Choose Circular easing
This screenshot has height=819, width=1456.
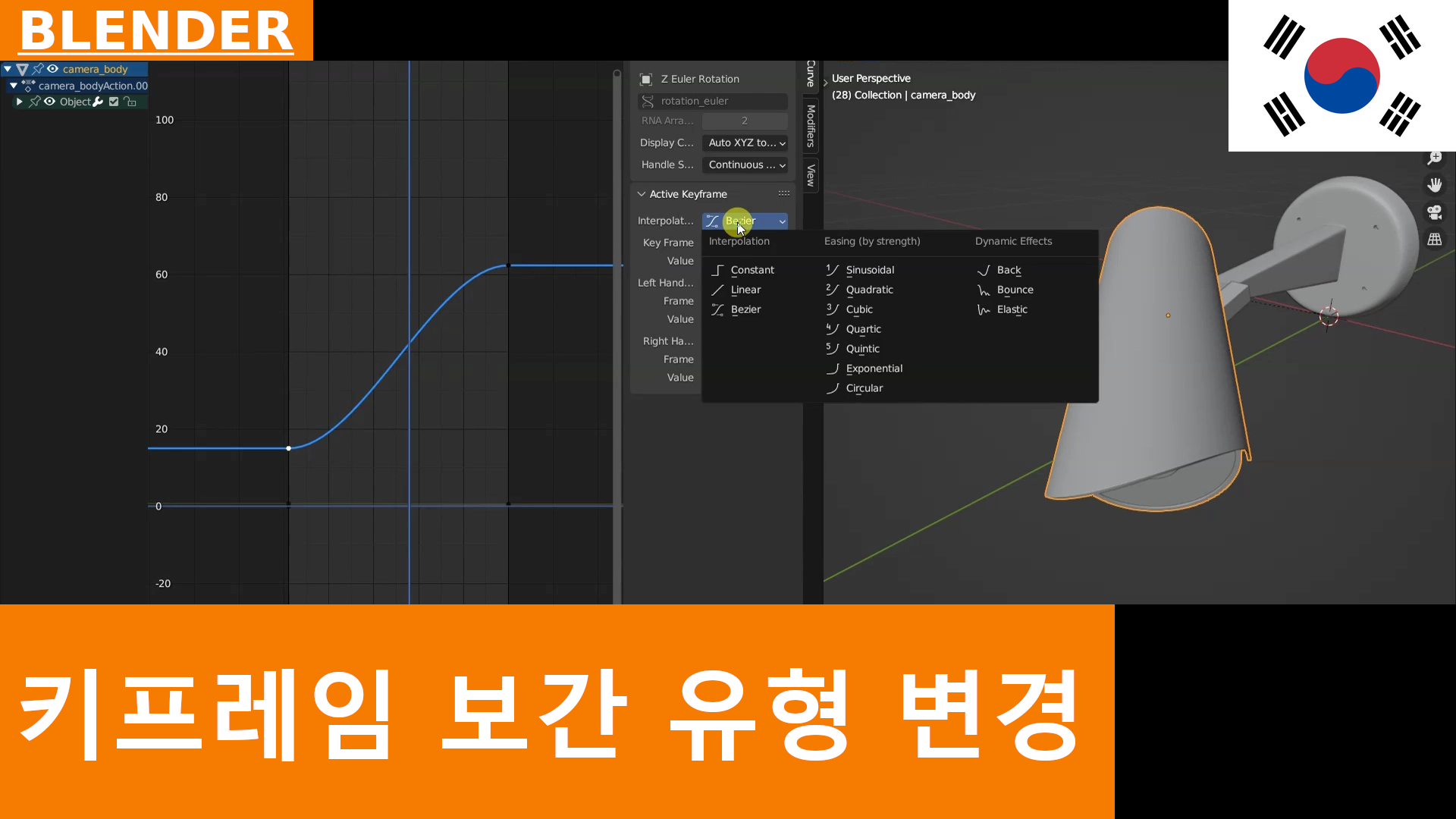[855, 388]
